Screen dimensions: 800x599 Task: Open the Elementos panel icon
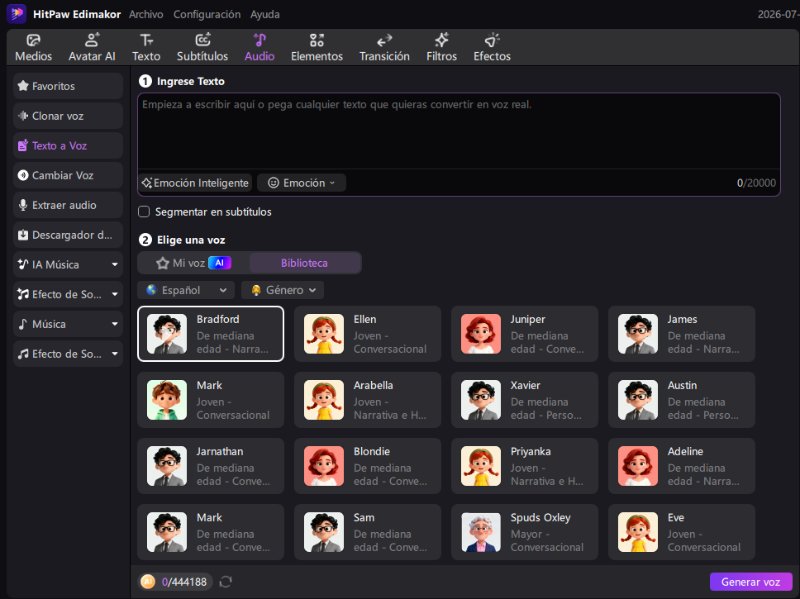pos(317,40)
